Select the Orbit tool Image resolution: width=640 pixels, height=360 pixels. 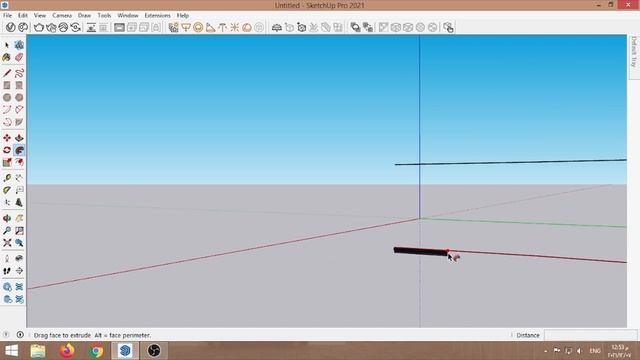(x=7, y=218)
